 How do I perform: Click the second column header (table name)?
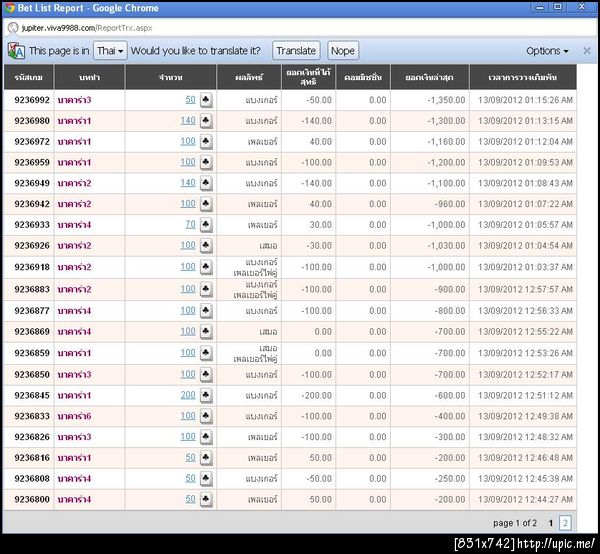pos(90,77)
